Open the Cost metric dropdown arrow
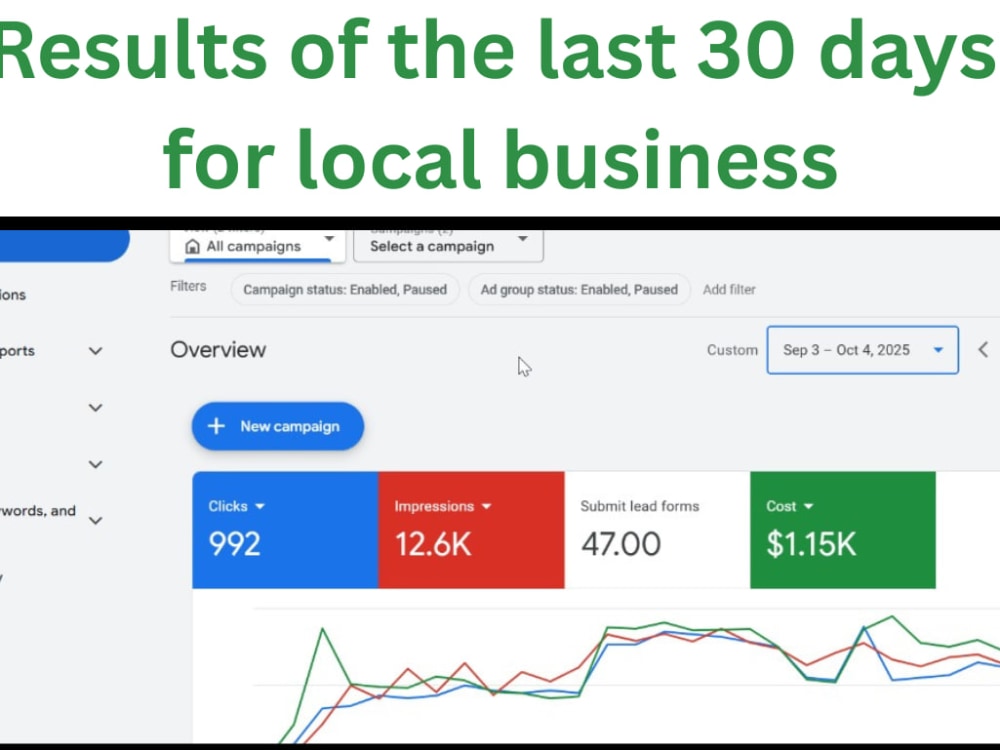Viewport: 1000px width, 750px height. (809, 506)
